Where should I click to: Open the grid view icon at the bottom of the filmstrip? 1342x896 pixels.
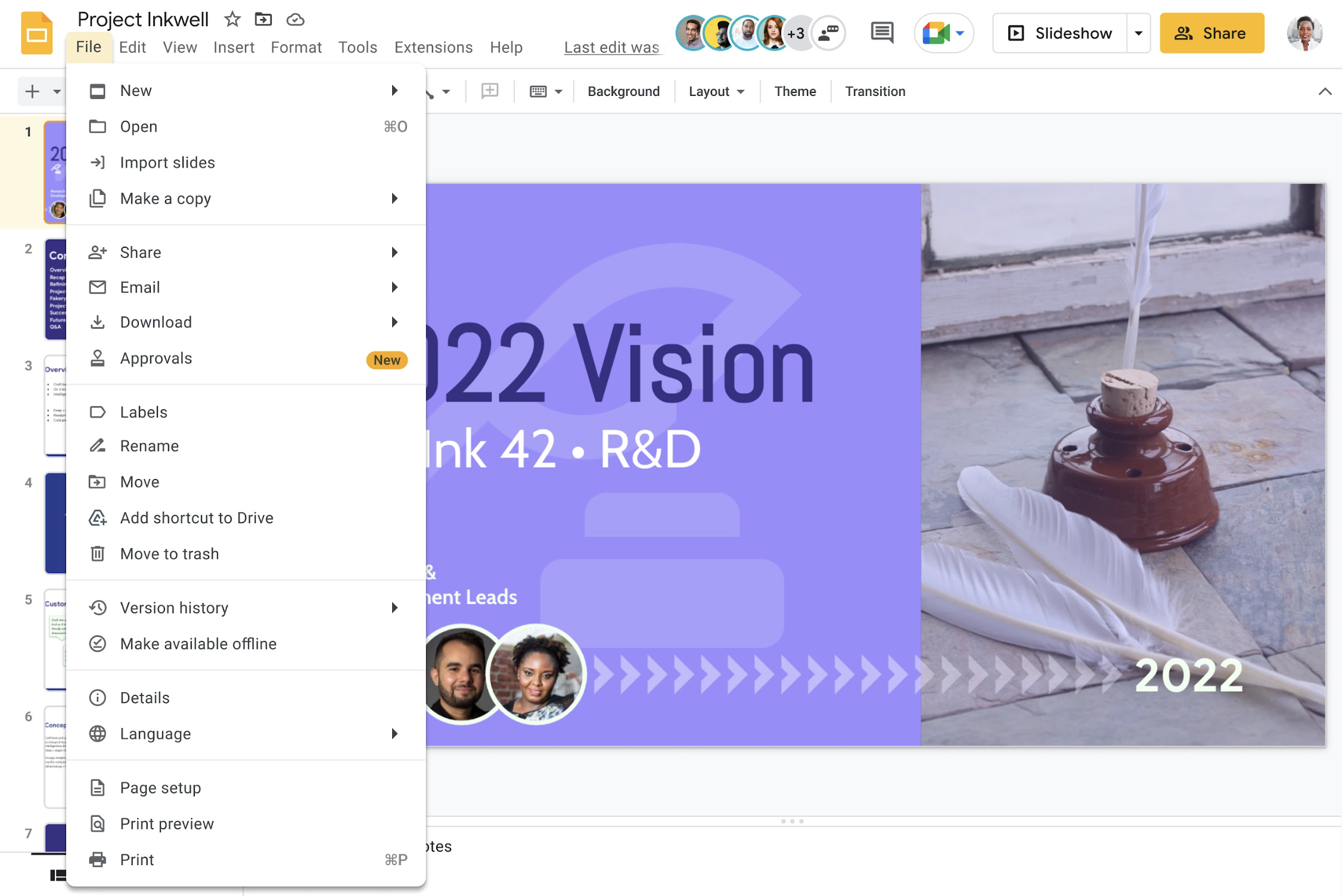coord(58,875)
